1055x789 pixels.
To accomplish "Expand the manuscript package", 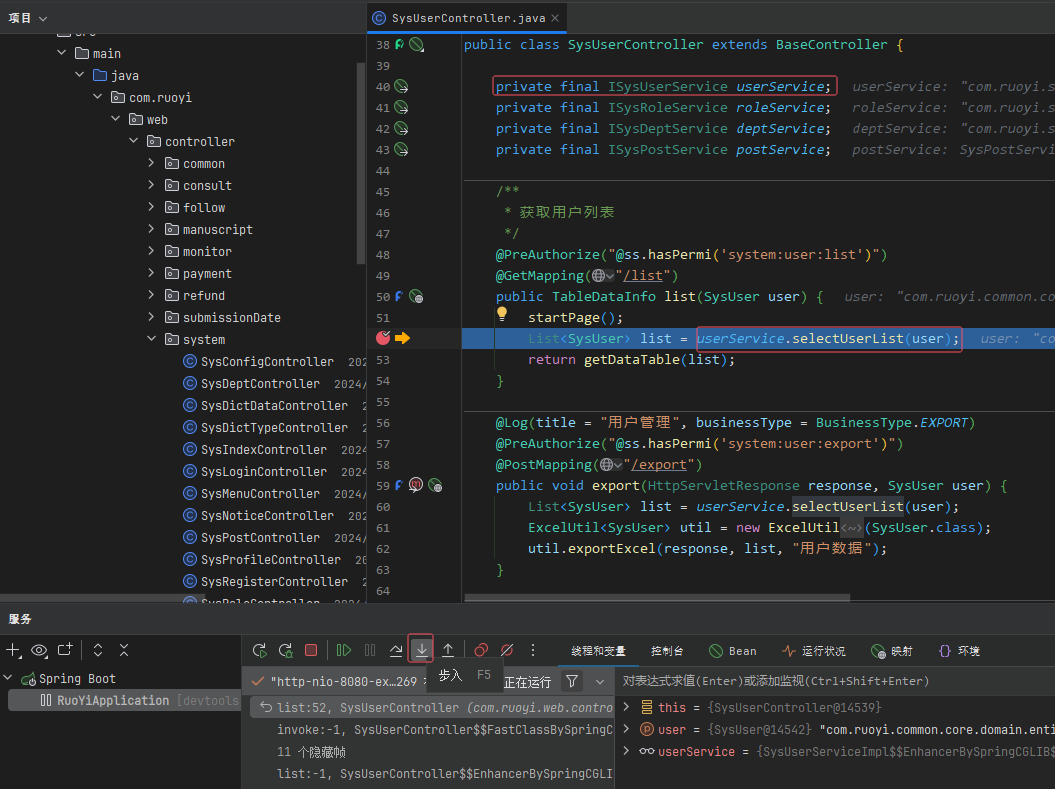I will click(x=151, y=229).
